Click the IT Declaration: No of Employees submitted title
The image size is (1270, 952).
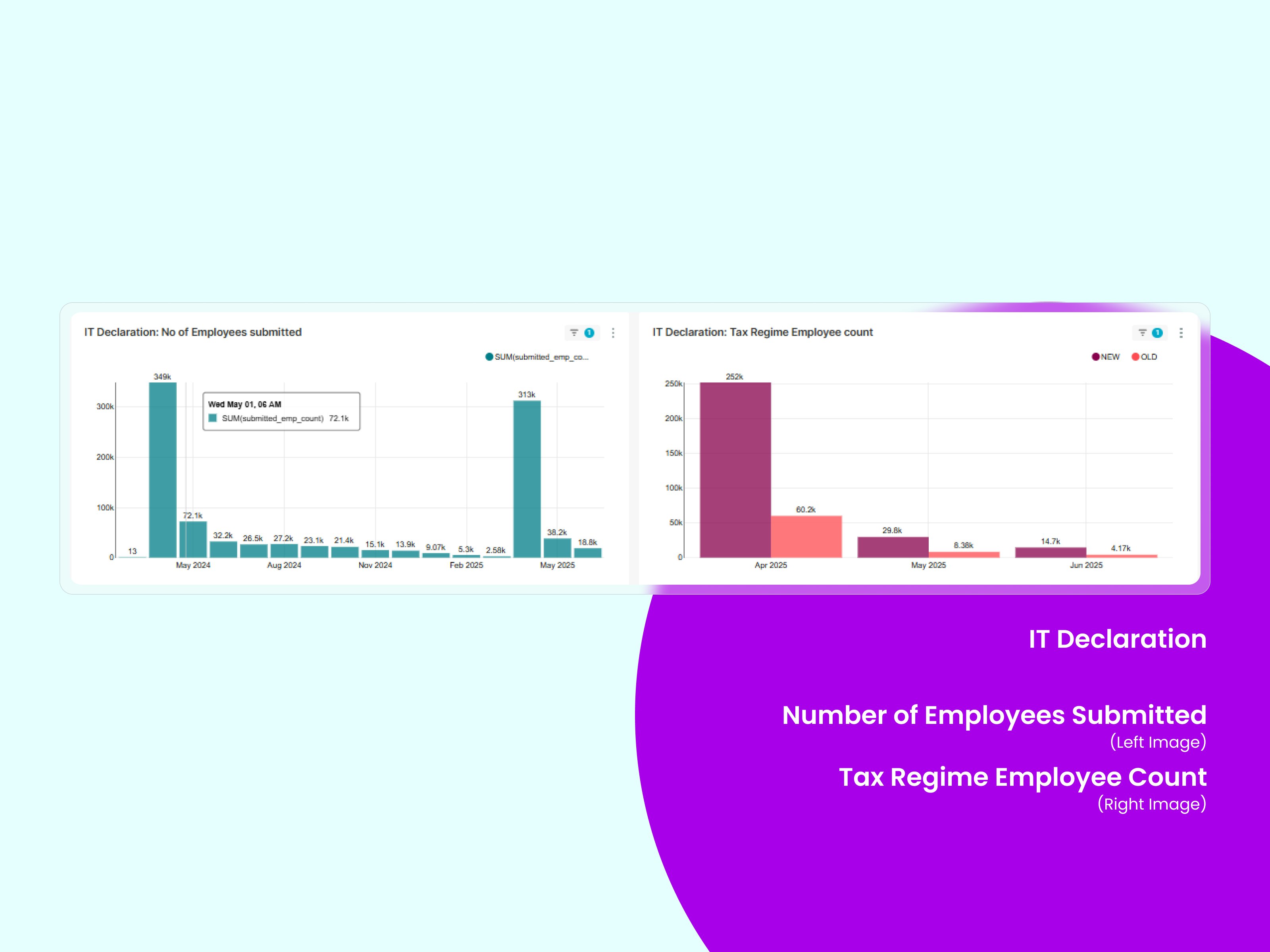click(x=193, y=332)
